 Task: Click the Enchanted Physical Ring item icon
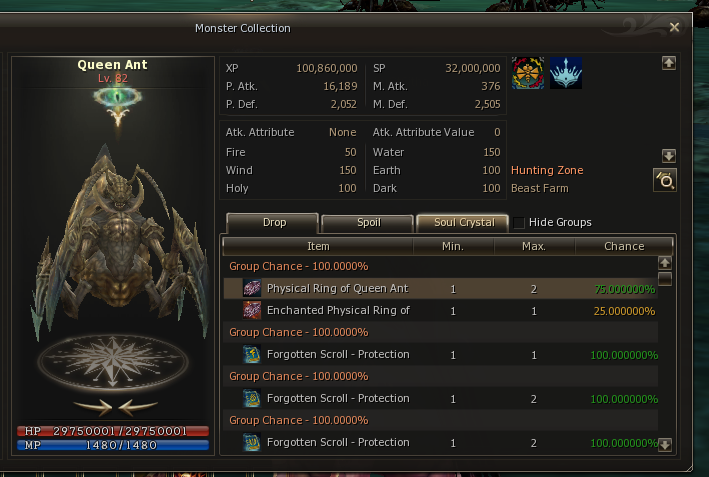[x=252, y=310]
